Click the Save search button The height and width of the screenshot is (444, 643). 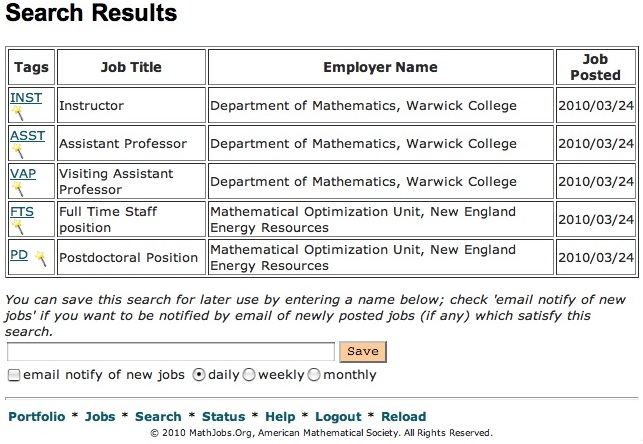[363, 351]
